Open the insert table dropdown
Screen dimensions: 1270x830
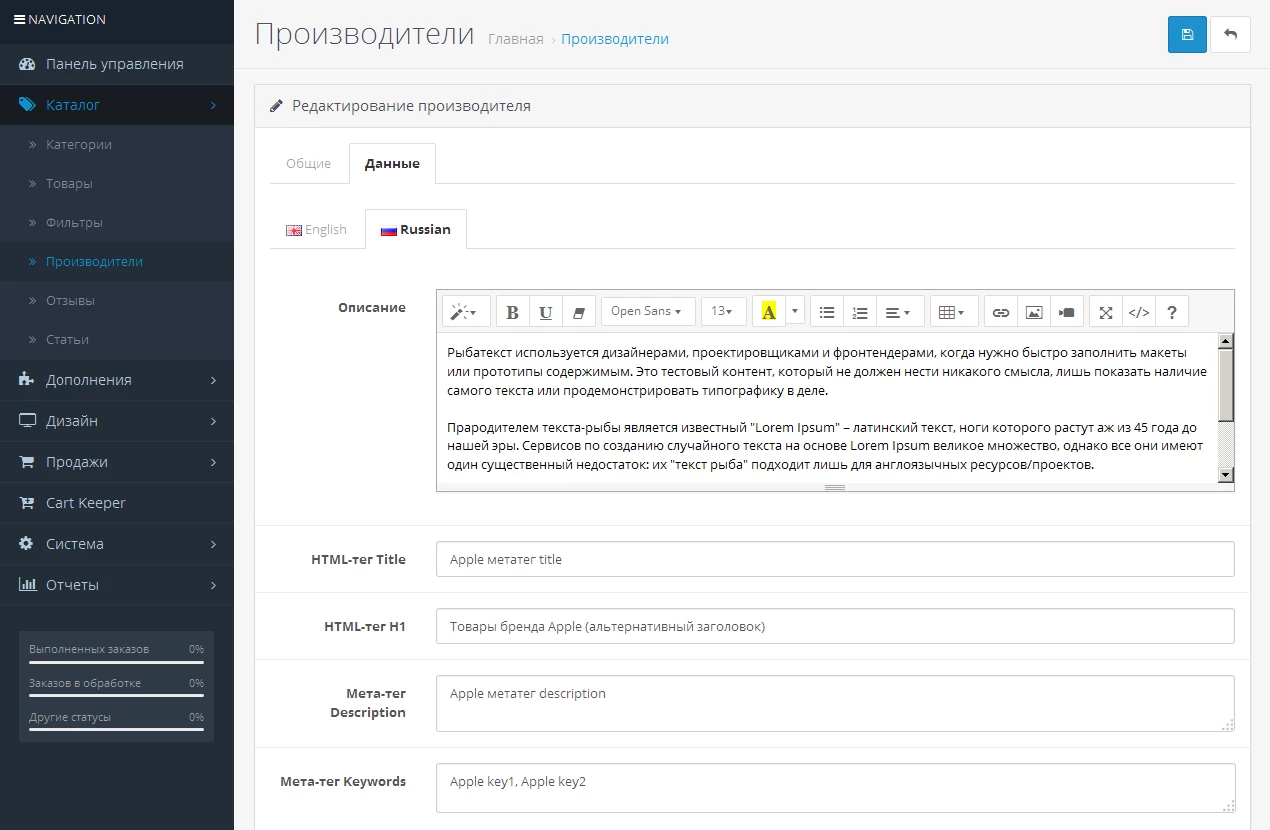954,312
